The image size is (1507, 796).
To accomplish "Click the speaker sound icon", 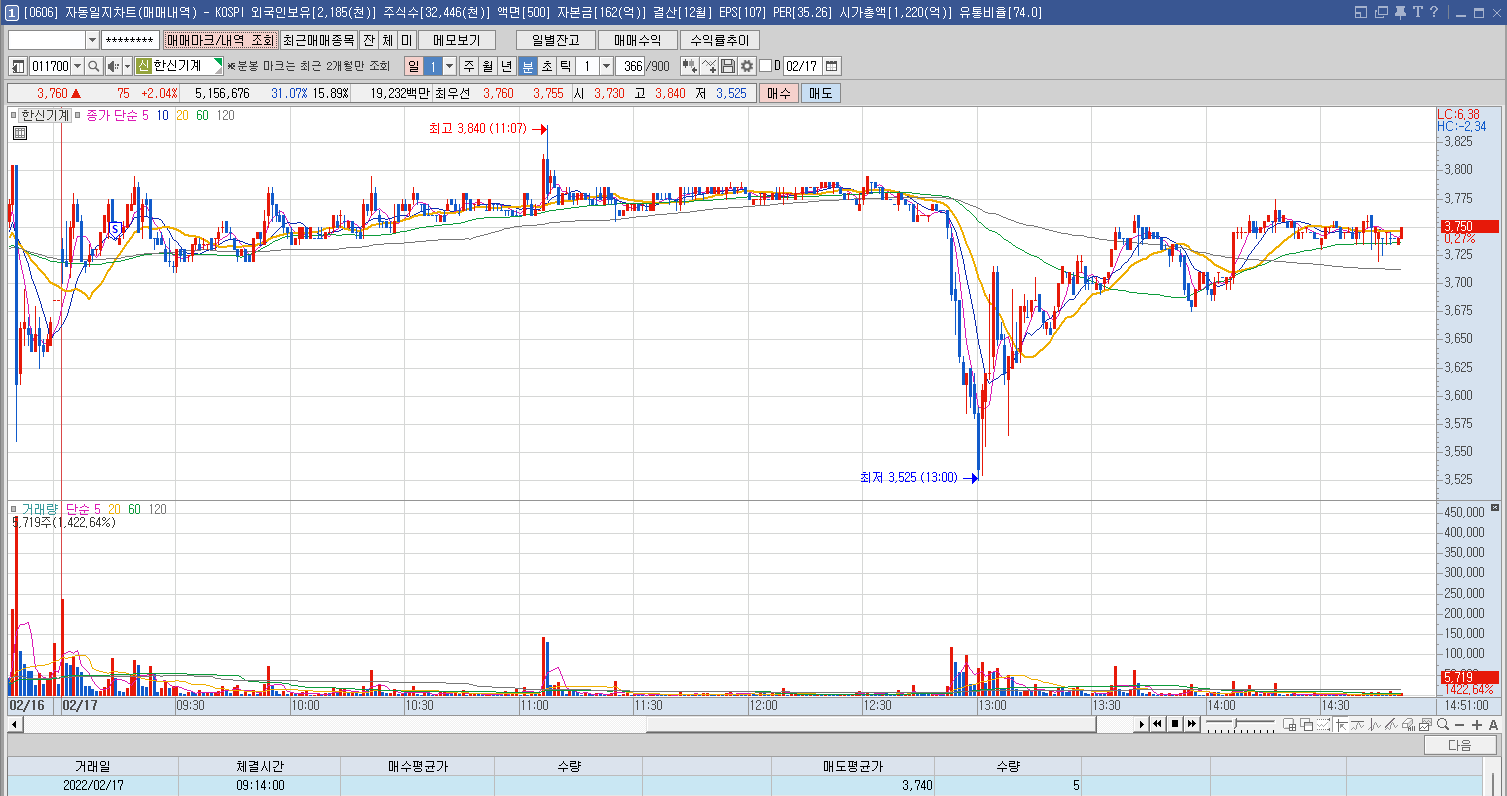I will (x=113, y=66).
